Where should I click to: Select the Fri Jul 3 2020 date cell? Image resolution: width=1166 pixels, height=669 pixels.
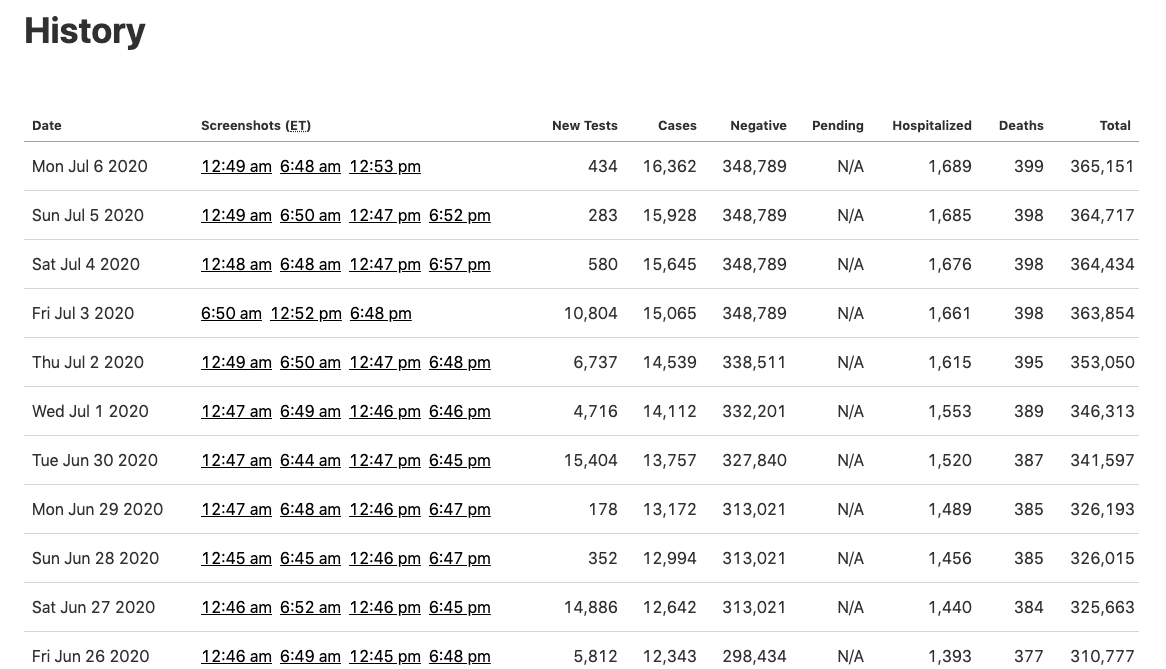pyautogui.click(x=83, y=314)
